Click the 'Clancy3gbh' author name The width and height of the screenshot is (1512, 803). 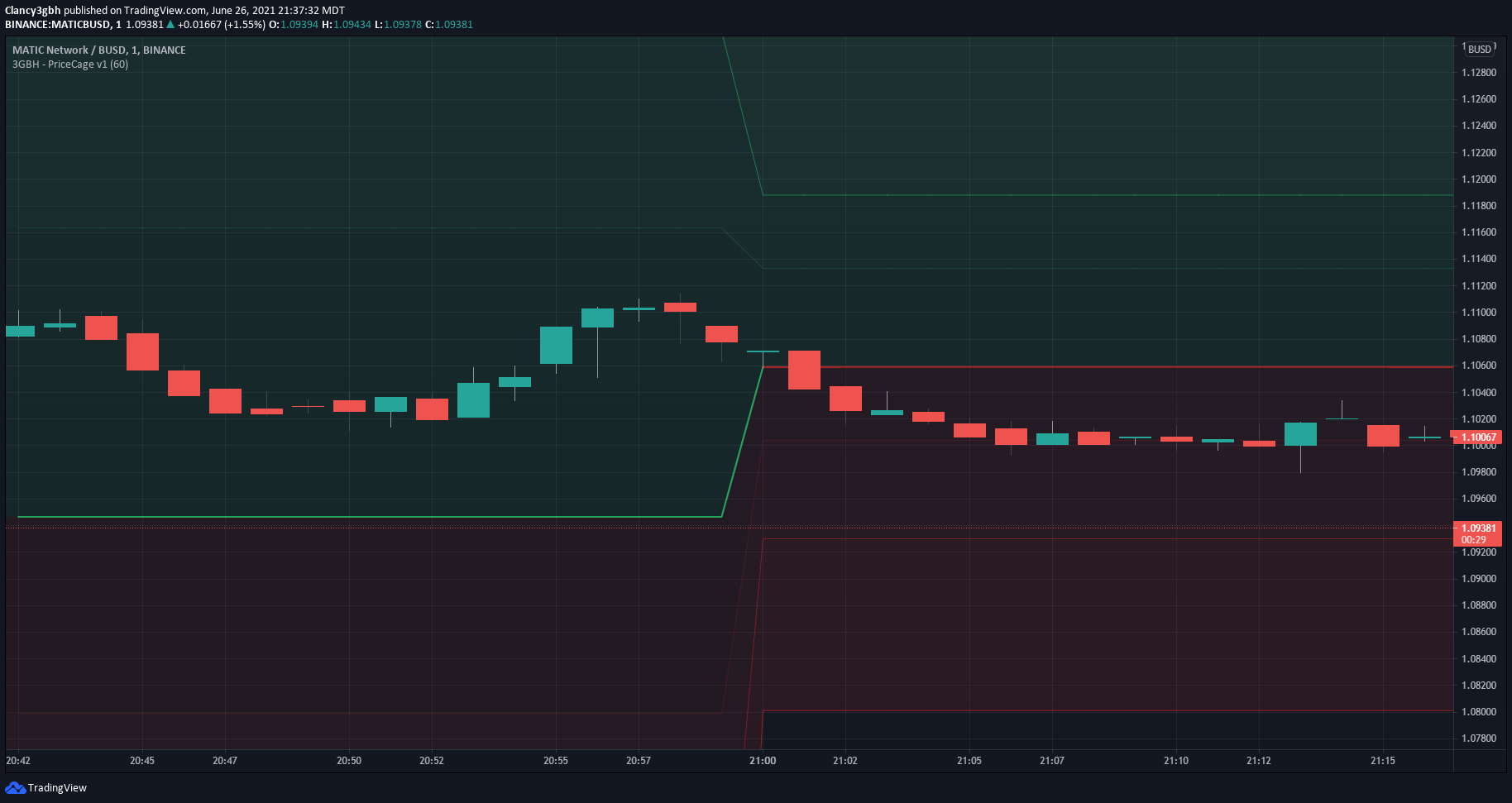point(33,11)
